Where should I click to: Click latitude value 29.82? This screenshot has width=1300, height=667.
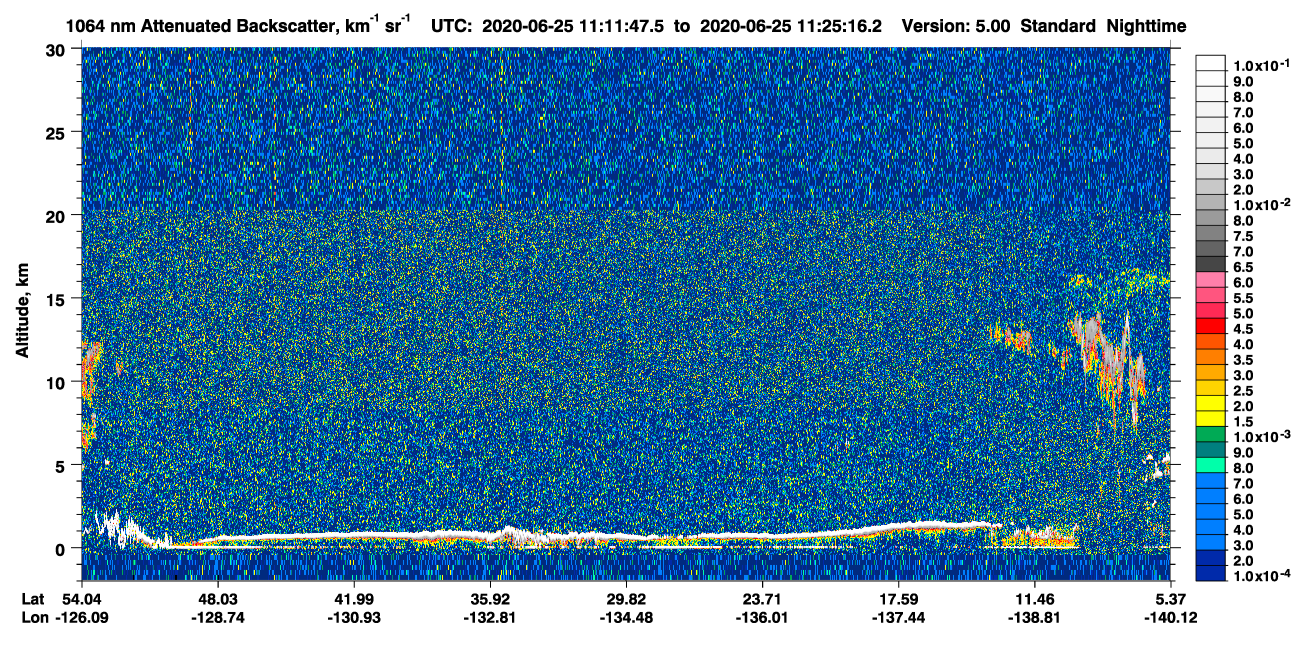pyautogui.click(x=626, y=599)
